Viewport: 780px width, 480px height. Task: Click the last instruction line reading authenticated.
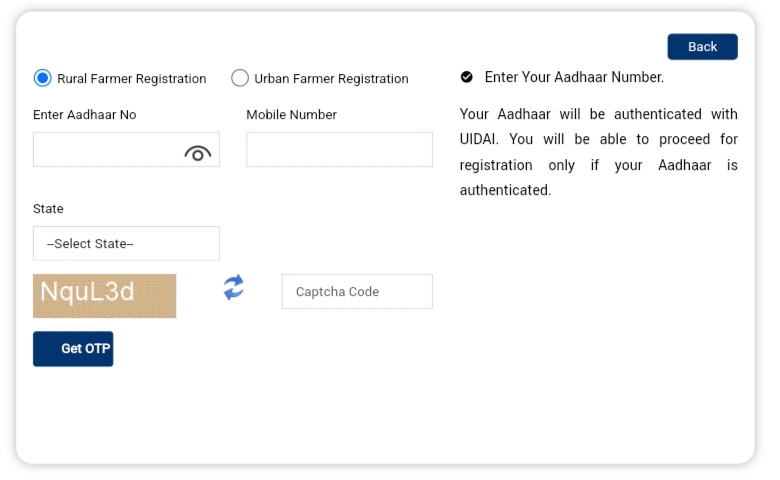tap(505, 190)
